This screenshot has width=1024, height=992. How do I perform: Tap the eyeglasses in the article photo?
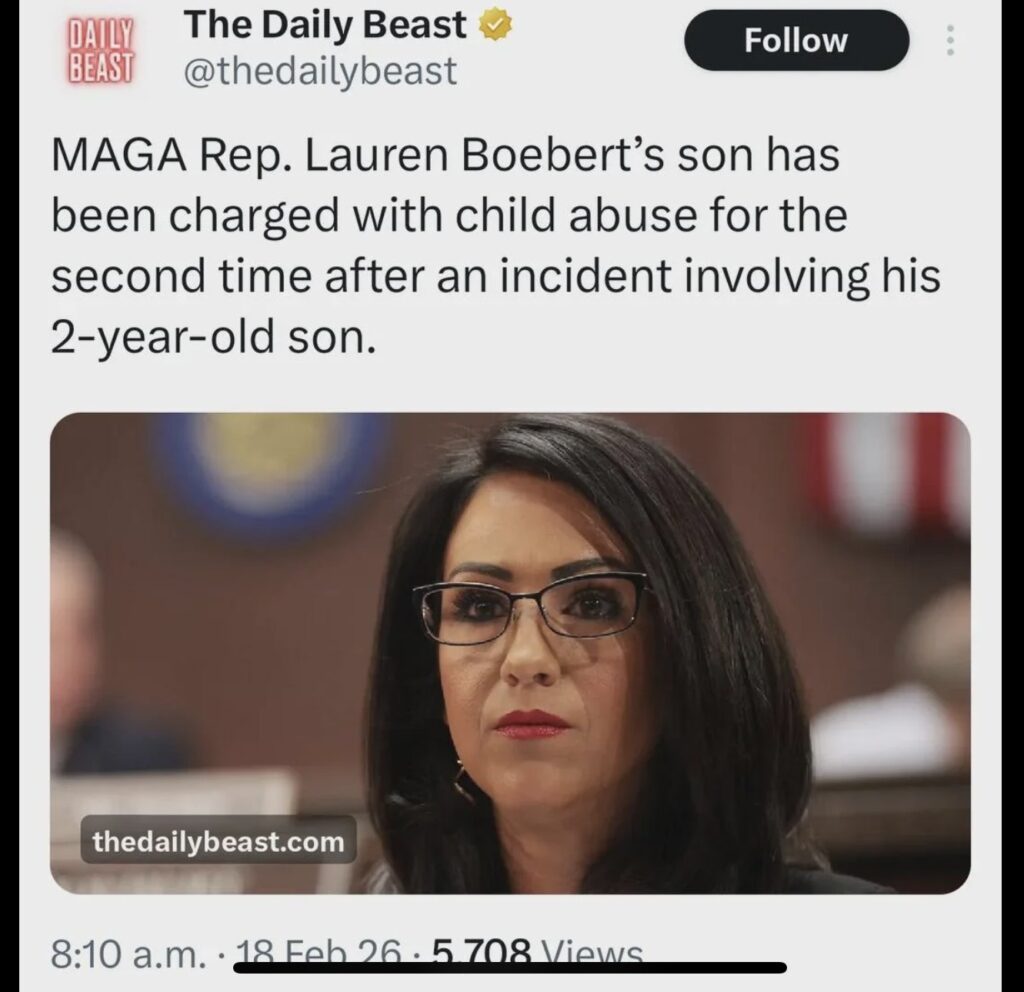click(x=532, y=608)
